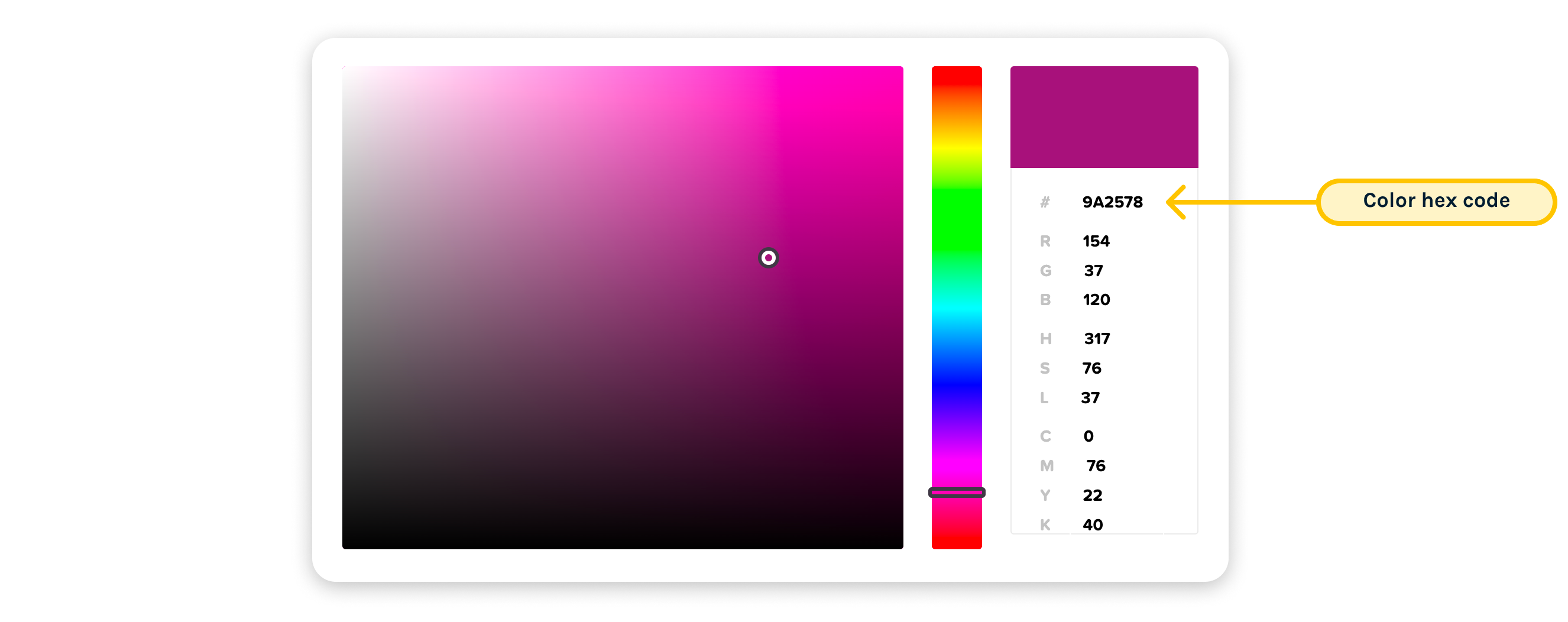Select the hue value field showing 317
The width and height of the screenshot is (1568, 622).
[1096, 338]
